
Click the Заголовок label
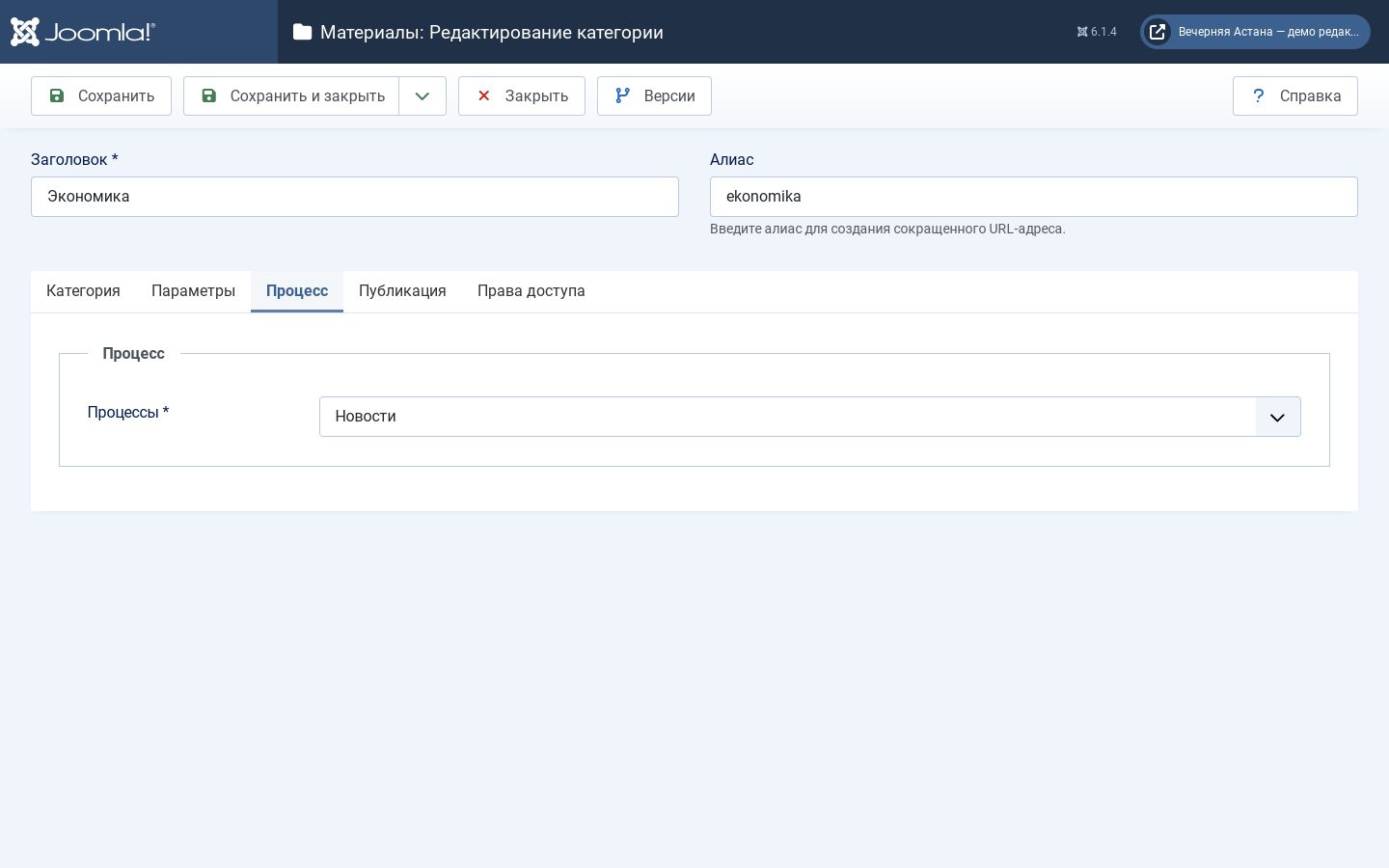click(x=74, y=159)
